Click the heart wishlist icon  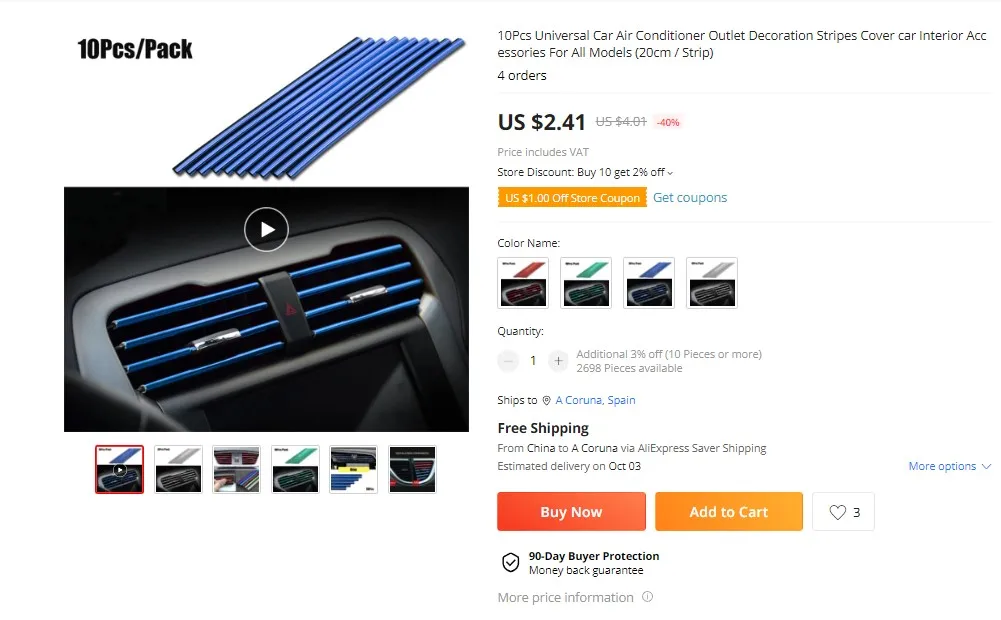[837, 512]
